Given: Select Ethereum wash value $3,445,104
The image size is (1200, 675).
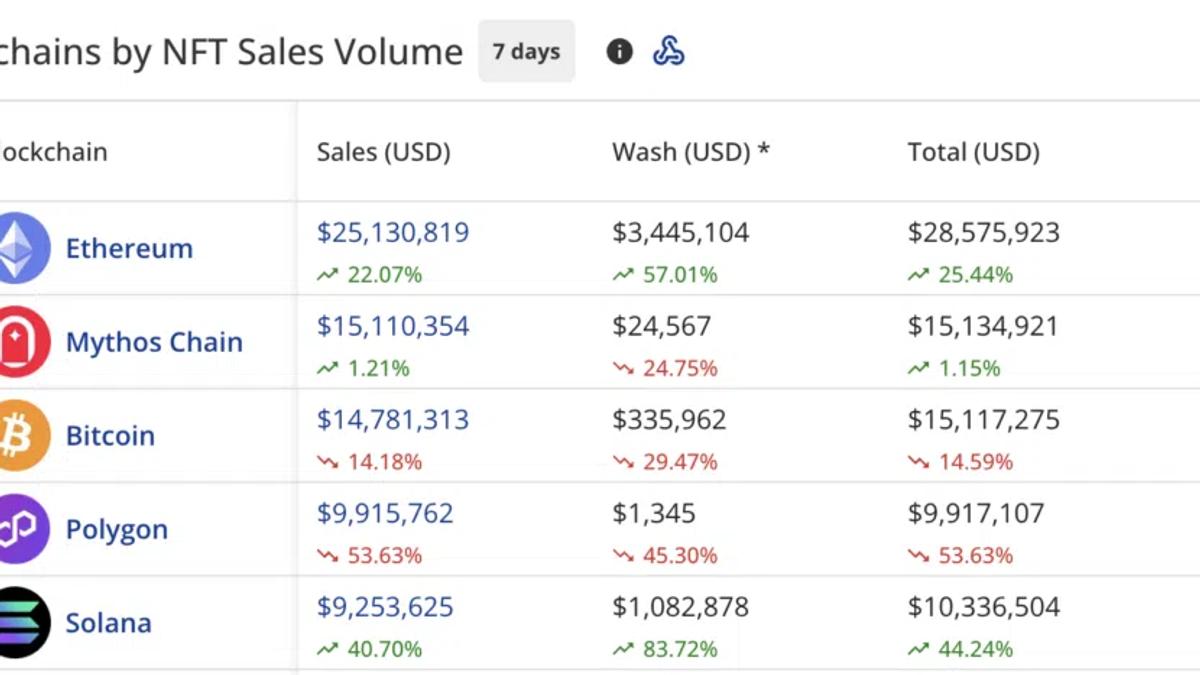Looking at the screenshot, I should point(681,233).
